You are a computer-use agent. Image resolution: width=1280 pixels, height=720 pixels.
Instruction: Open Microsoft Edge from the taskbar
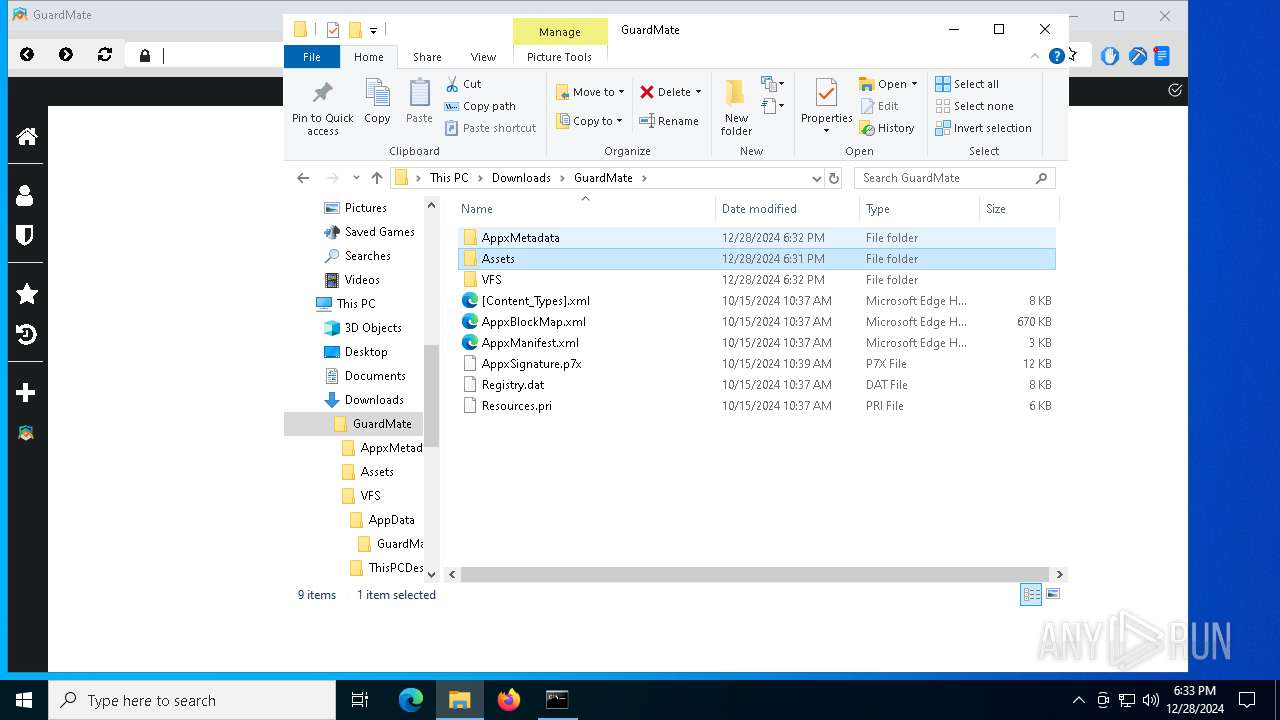click(x=411, y=700)
